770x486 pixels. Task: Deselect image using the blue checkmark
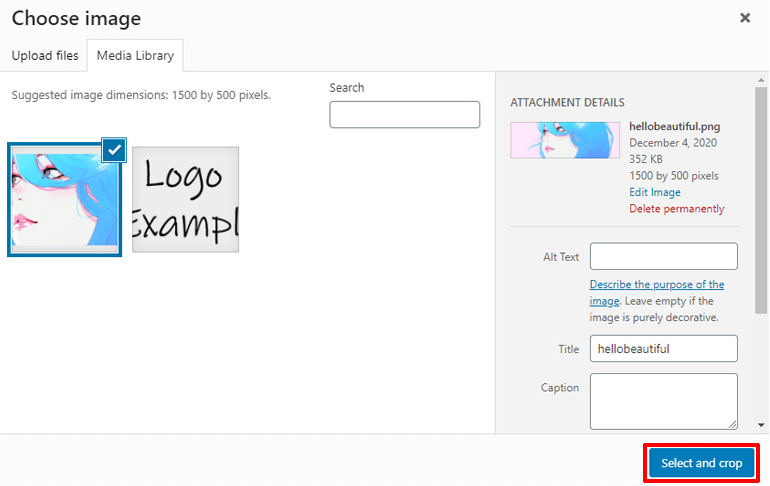115,149
